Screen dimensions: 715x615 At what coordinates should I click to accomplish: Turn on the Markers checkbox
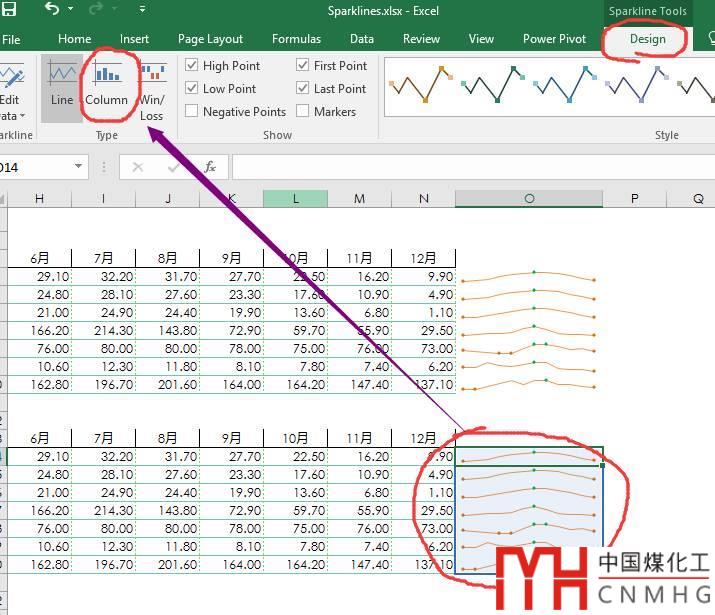click(x=303, y=112)
